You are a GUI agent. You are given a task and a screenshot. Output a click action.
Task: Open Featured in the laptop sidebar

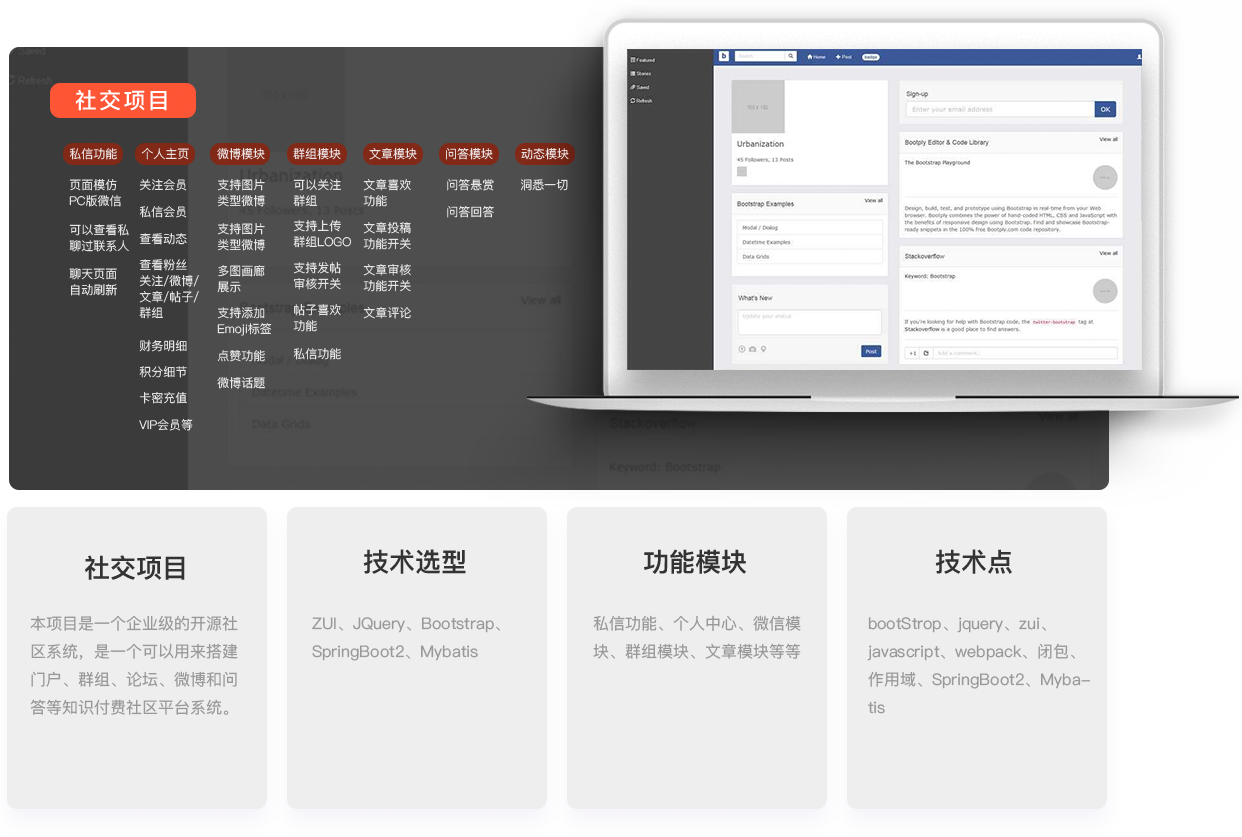643,60
